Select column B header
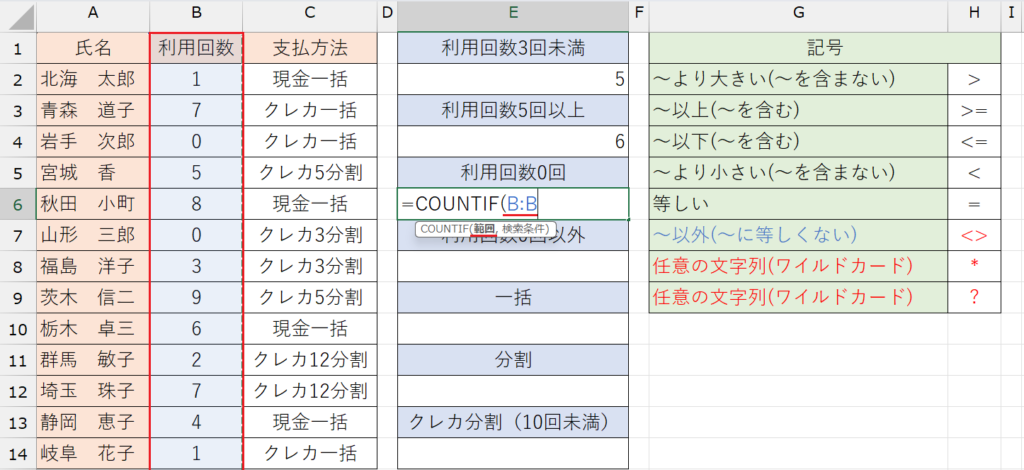Screen dimensions: 1024x470 [196, 15]
